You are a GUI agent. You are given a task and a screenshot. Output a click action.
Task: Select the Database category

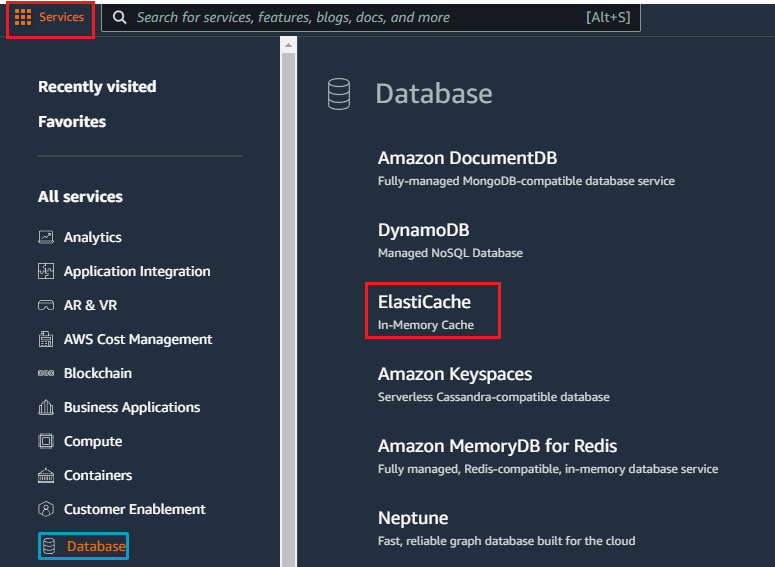tap(84, 546)
